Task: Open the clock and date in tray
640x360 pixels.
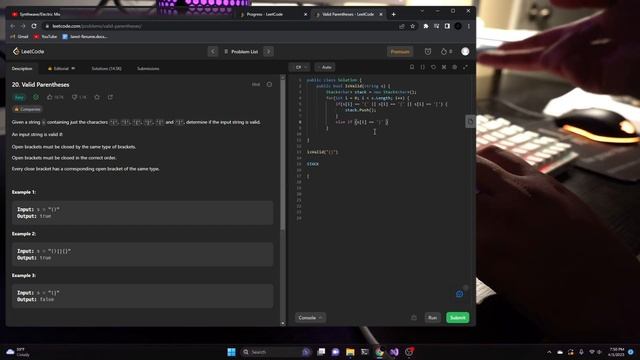Action: (x=616, y=352)
